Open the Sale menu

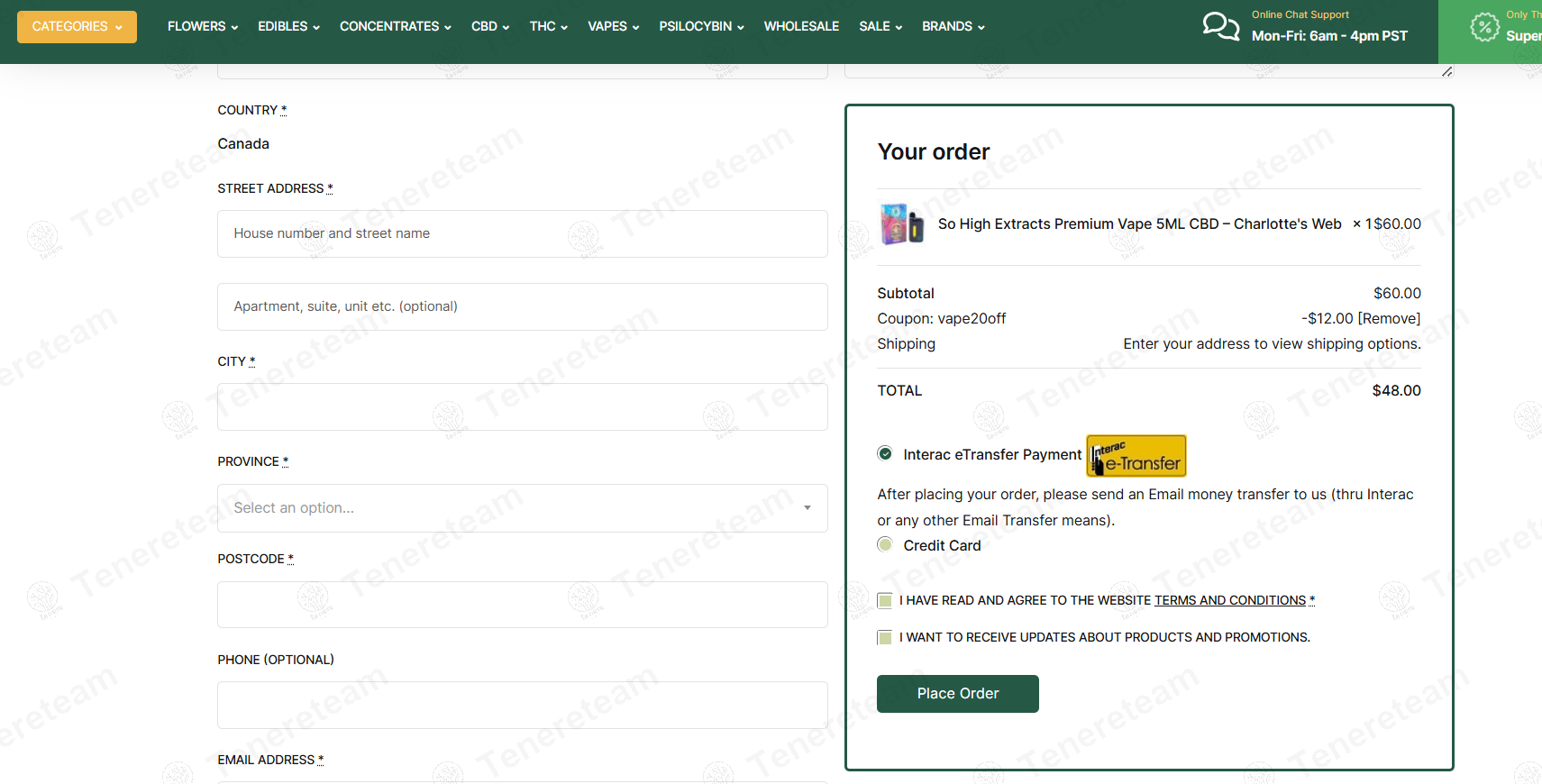(x=880, y=27)
